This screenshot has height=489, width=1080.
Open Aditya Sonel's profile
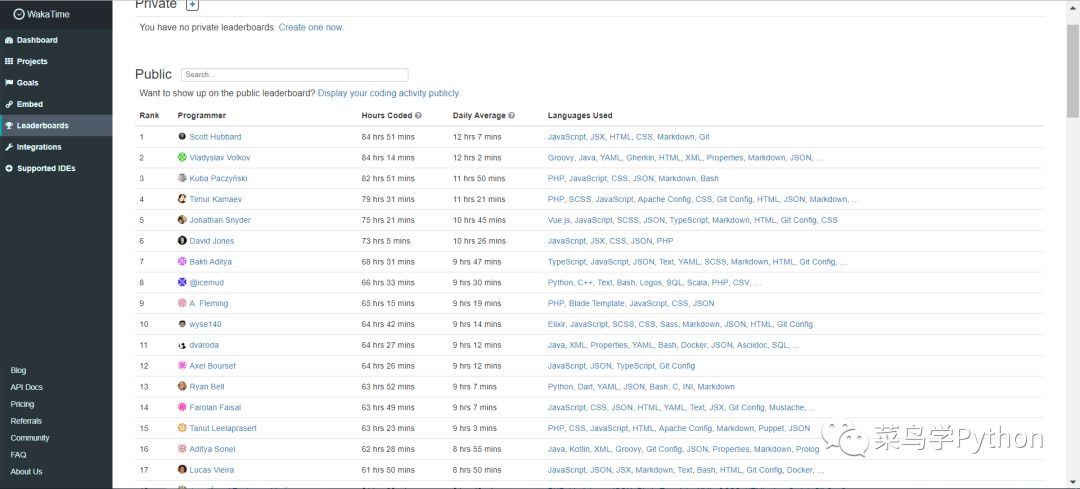click(212, 449)
